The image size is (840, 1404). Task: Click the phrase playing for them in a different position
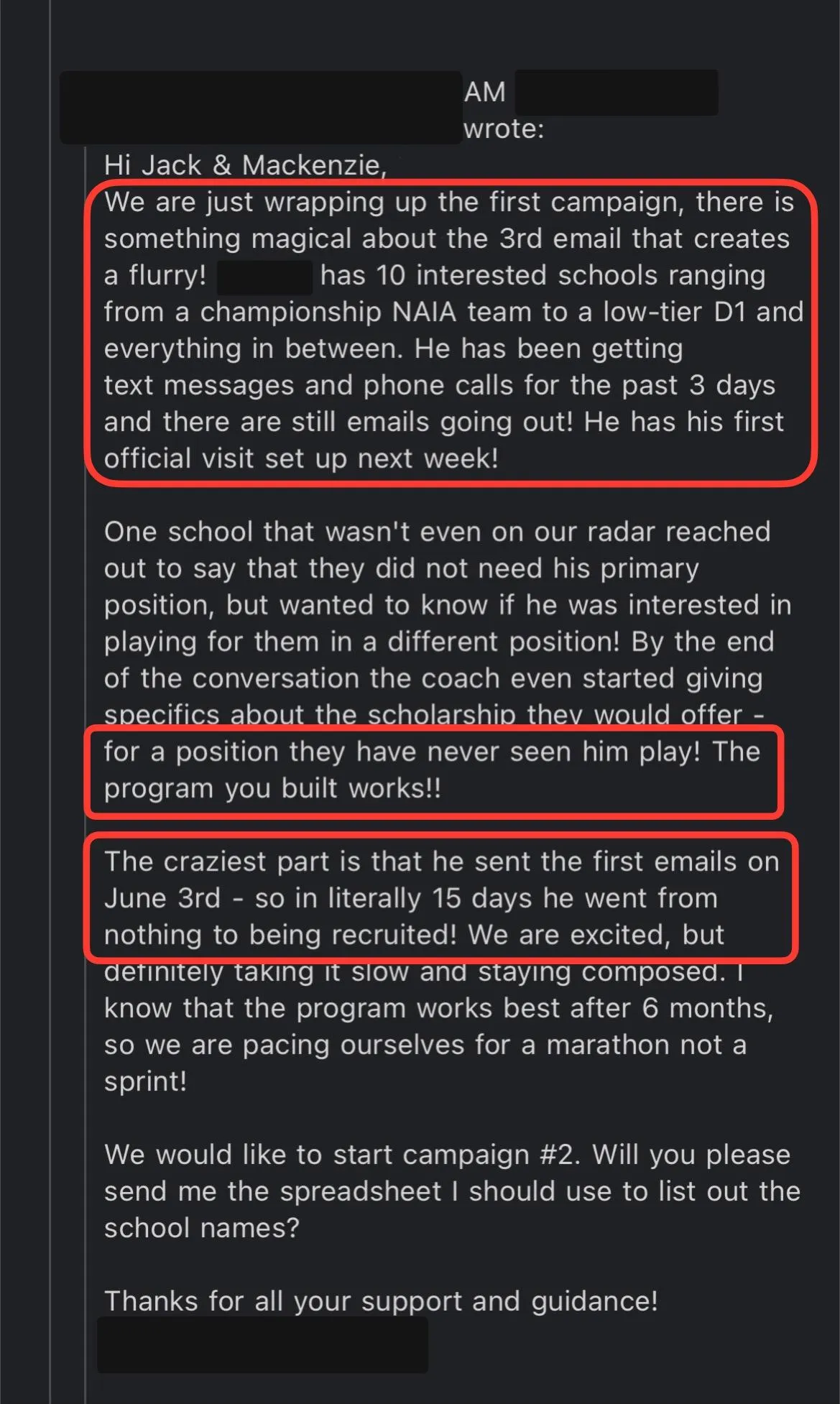361,642
